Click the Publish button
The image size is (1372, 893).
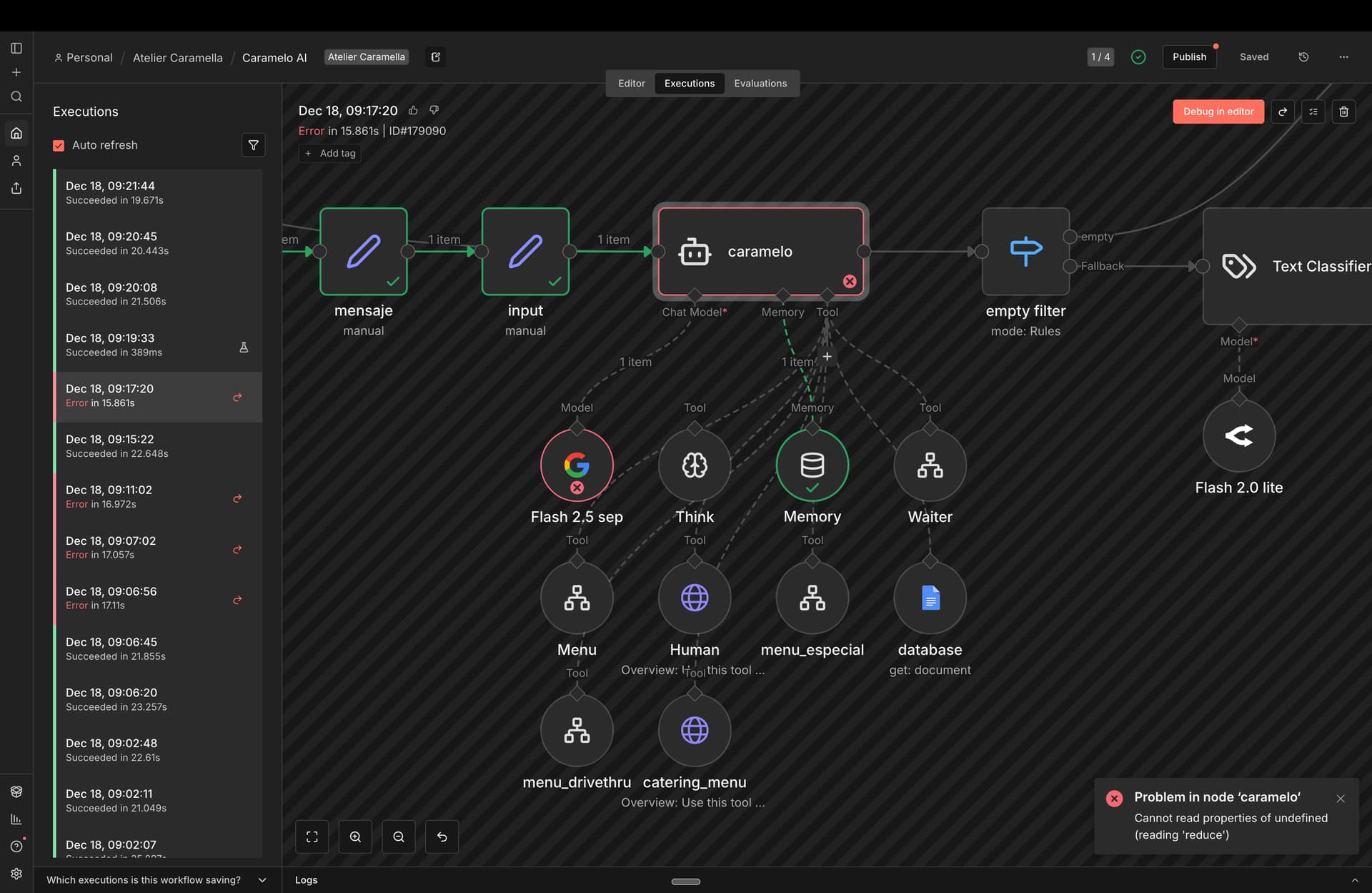(x=1189, y=57)
